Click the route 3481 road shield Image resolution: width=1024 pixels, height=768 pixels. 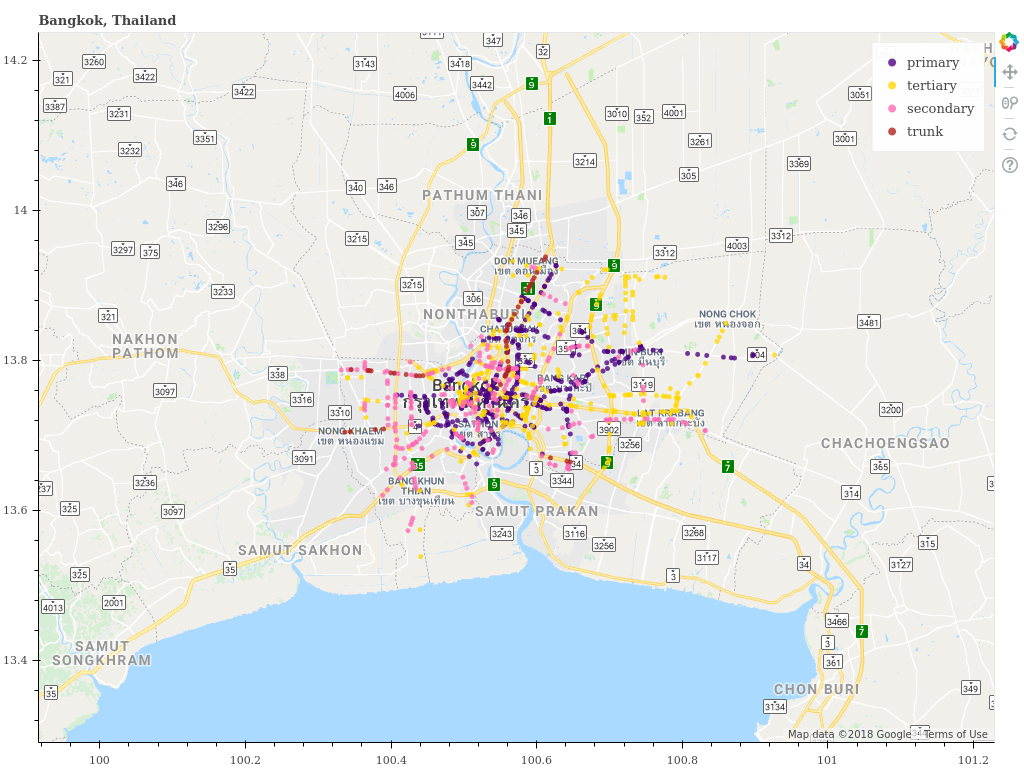(x=869, y=322)
